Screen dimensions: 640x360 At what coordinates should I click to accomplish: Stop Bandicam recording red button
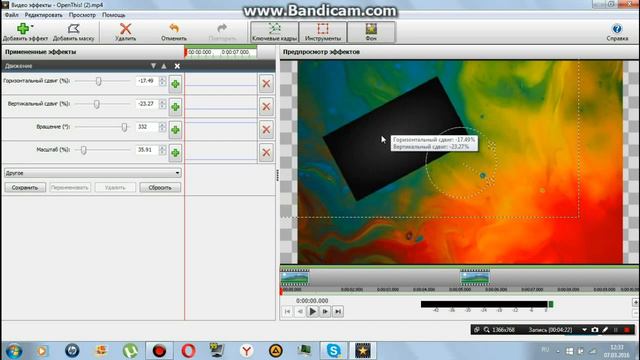coord(627,329)
